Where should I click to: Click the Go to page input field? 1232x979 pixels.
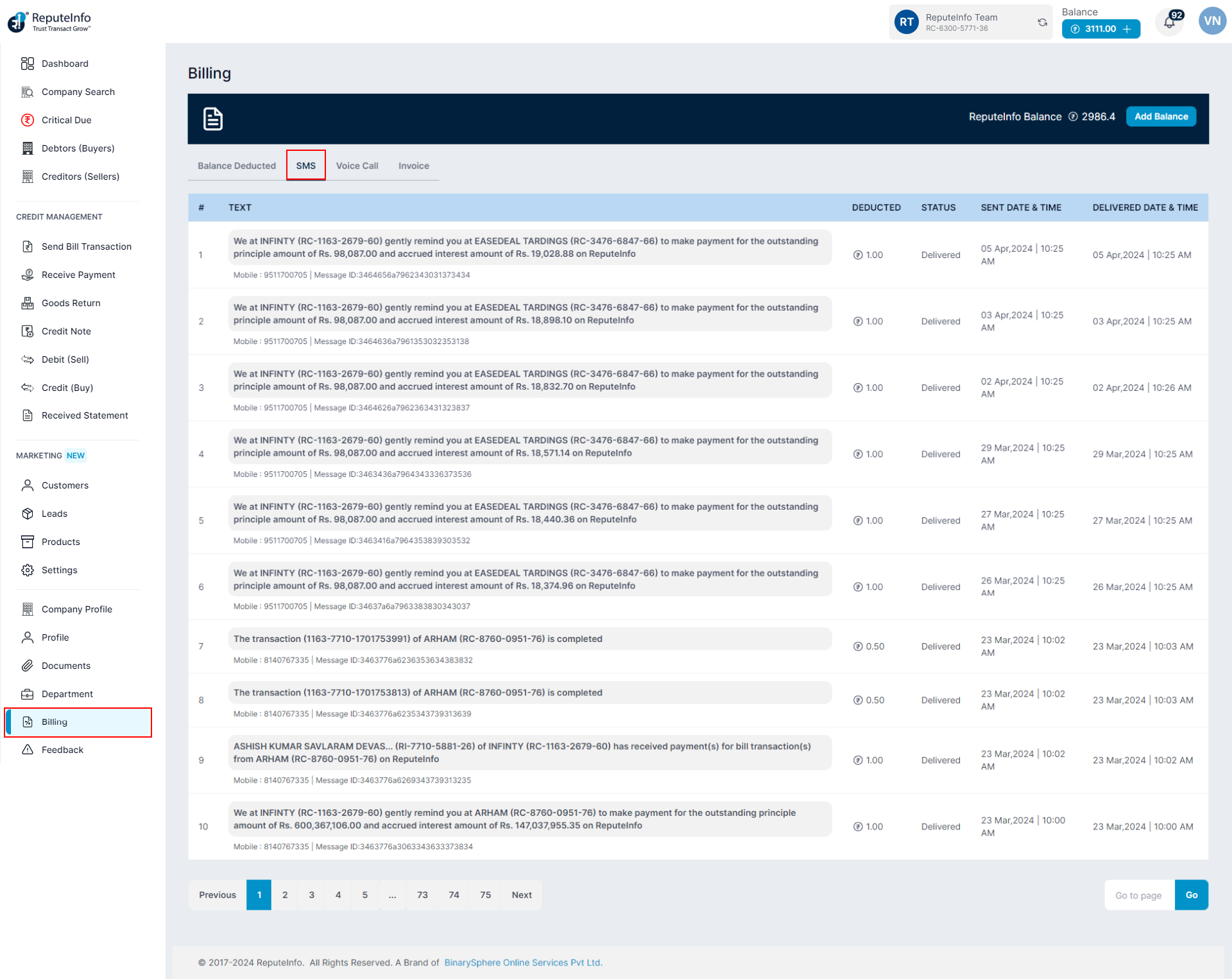[x=1139, y=895]
